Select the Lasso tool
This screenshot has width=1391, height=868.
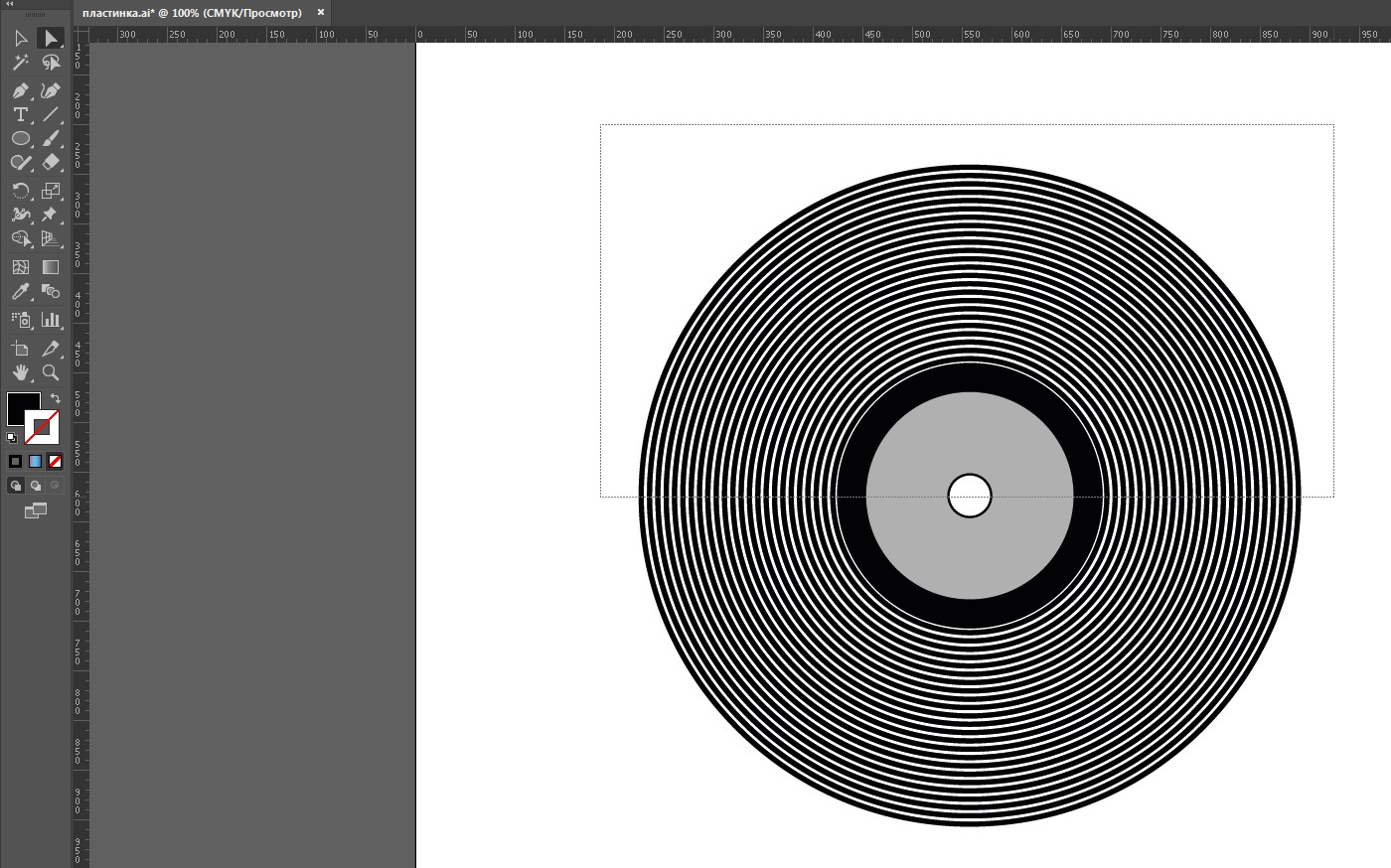pyautogui.click(x=51, y=63)
